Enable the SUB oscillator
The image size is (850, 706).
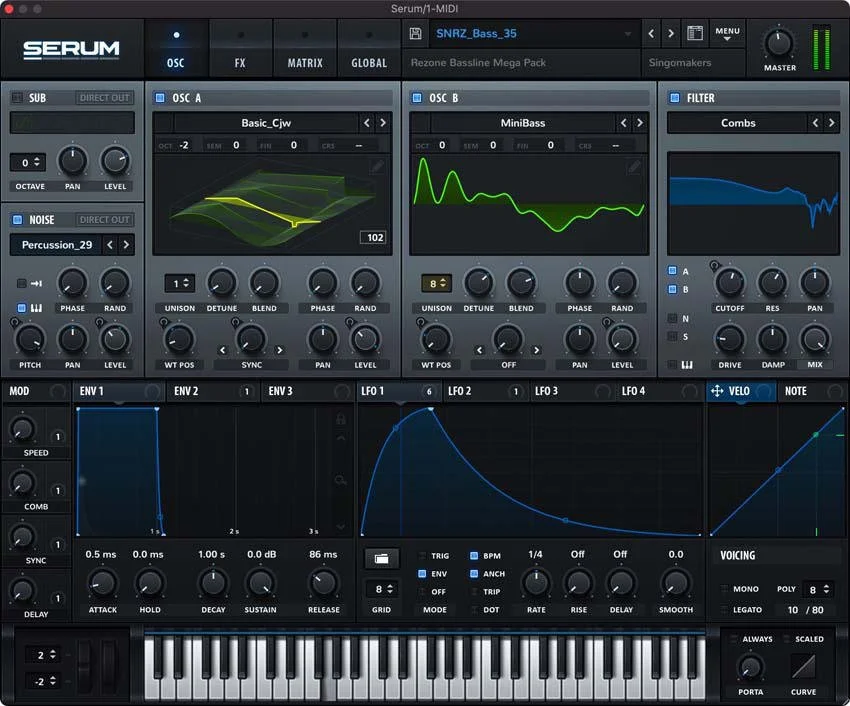(17, 98)
